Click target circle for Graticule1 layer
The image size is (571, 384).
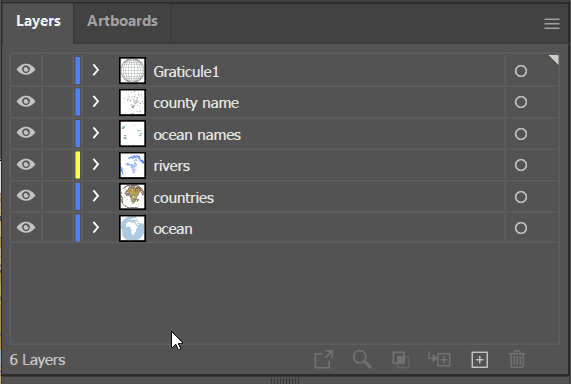[x=521, y=71]
